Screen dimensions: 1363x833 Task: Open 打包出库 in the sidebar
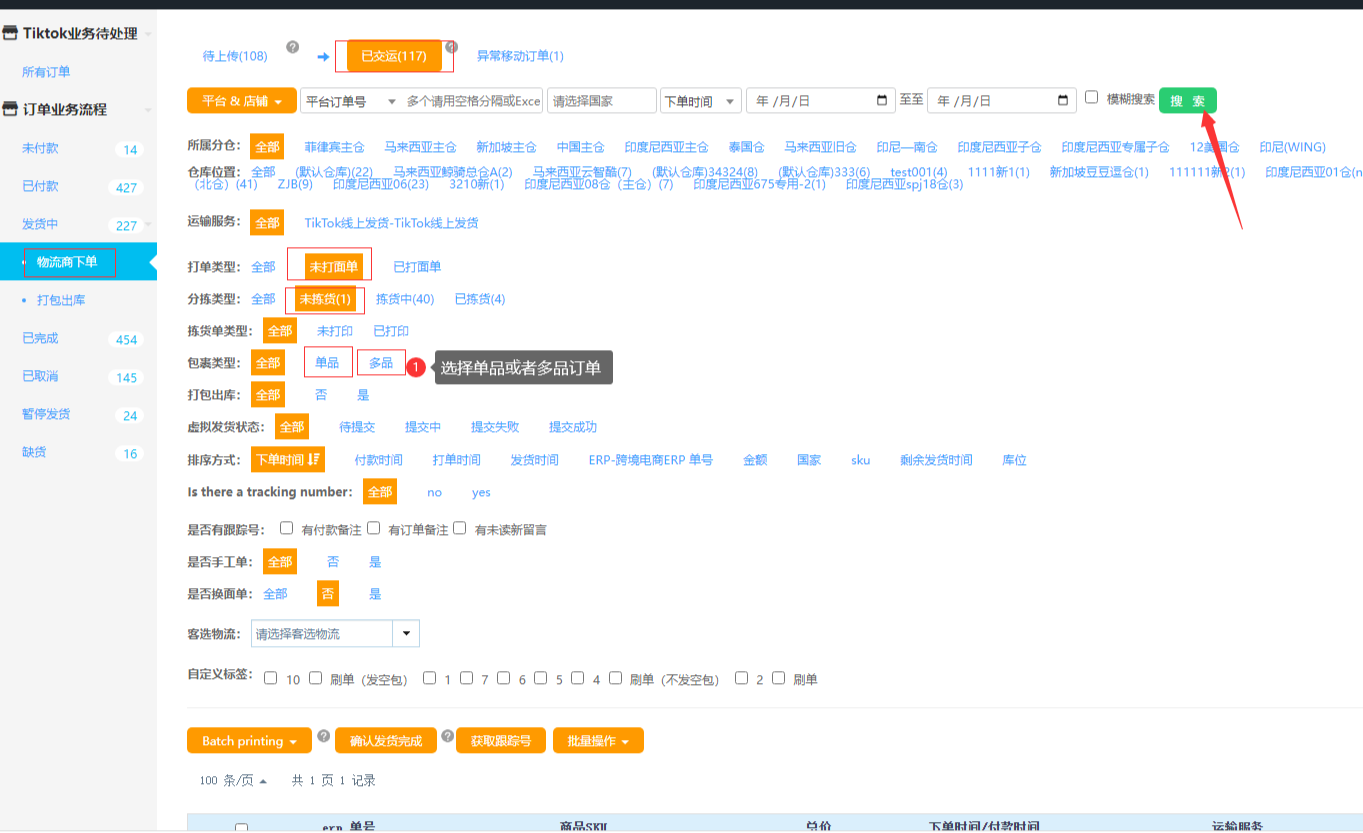point(62,300)
